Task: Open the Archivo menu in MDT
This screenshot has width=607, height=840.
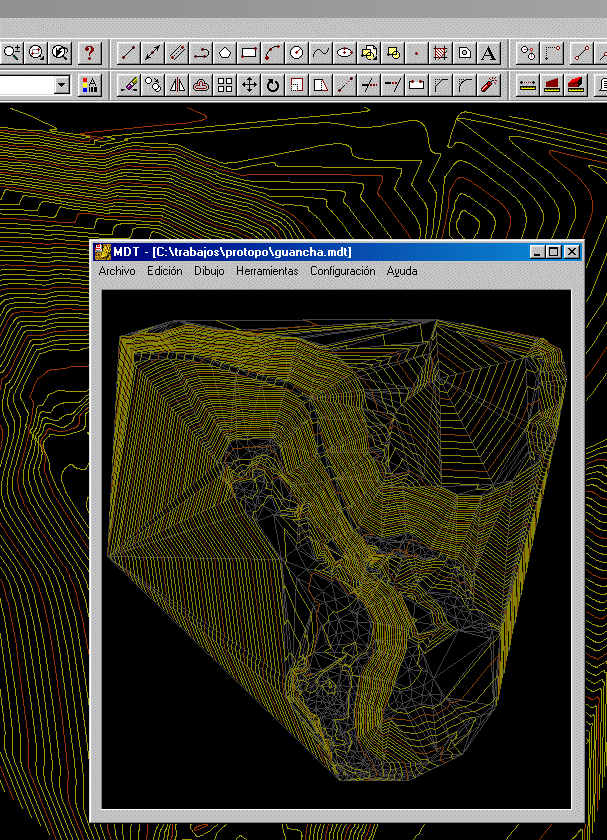Action: point(117,271)
